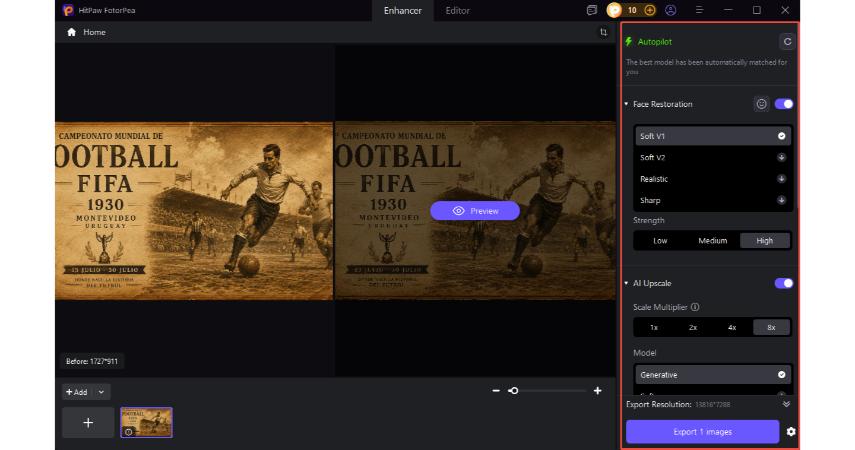855x450 pixels.
Task: Open the hamburger menu icon
Action: point(699,10)
